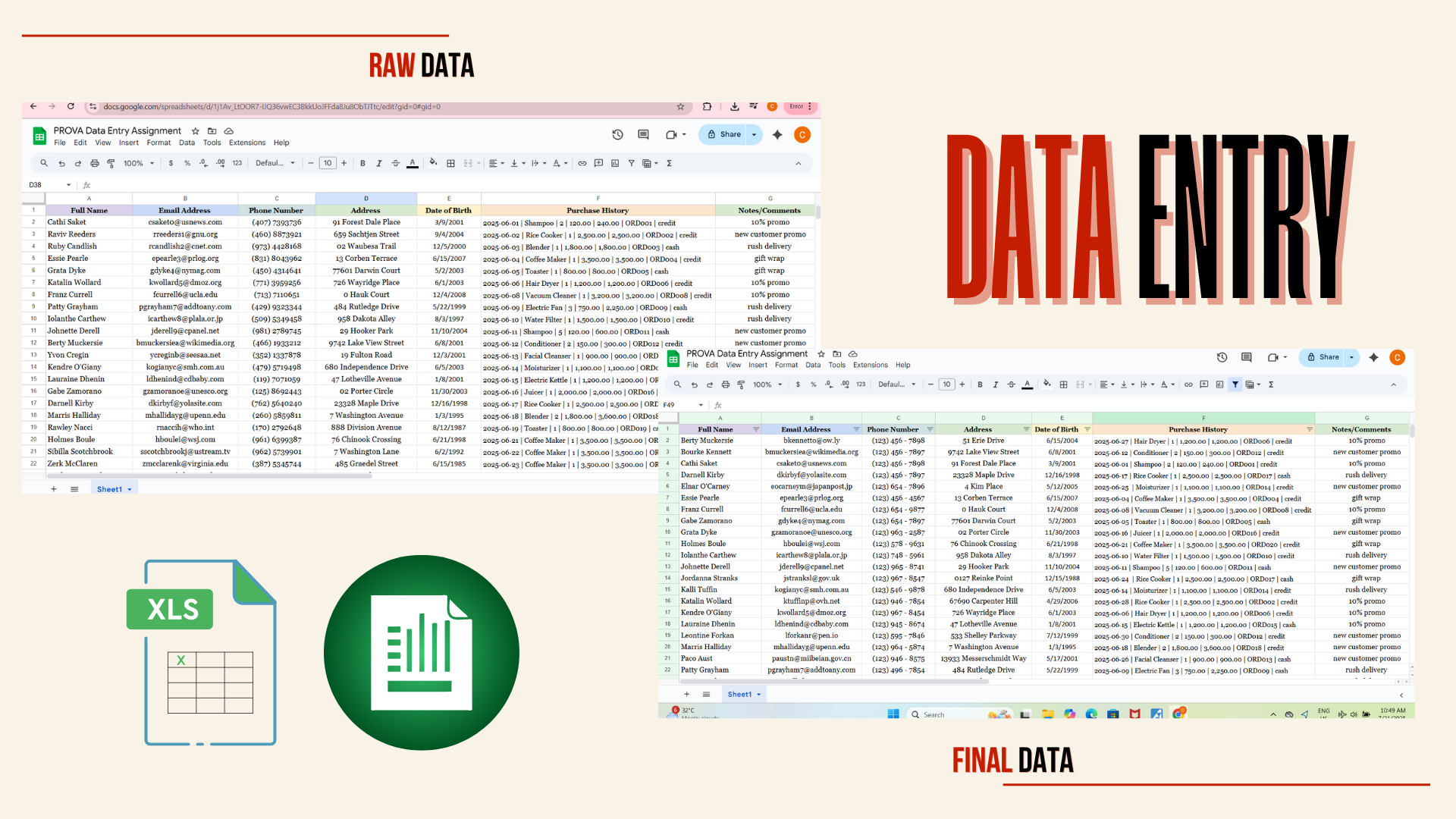Pick text color in raw data window
The width and height of the screenshot is (1456, 819).
(412, 163)
